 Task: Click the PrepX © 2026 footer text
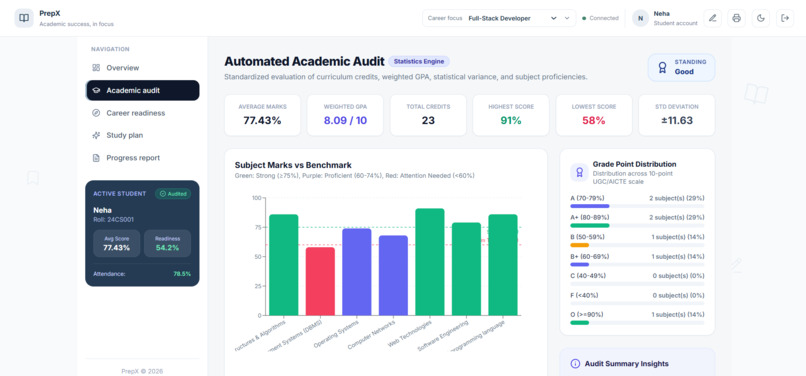pos(142,371)
